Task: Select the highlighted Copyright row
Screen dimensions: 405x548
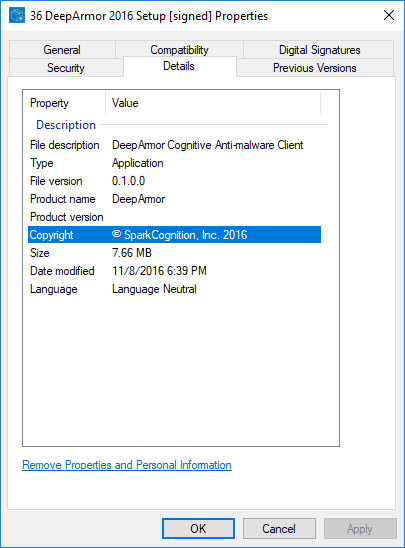Action: (174, 235)
